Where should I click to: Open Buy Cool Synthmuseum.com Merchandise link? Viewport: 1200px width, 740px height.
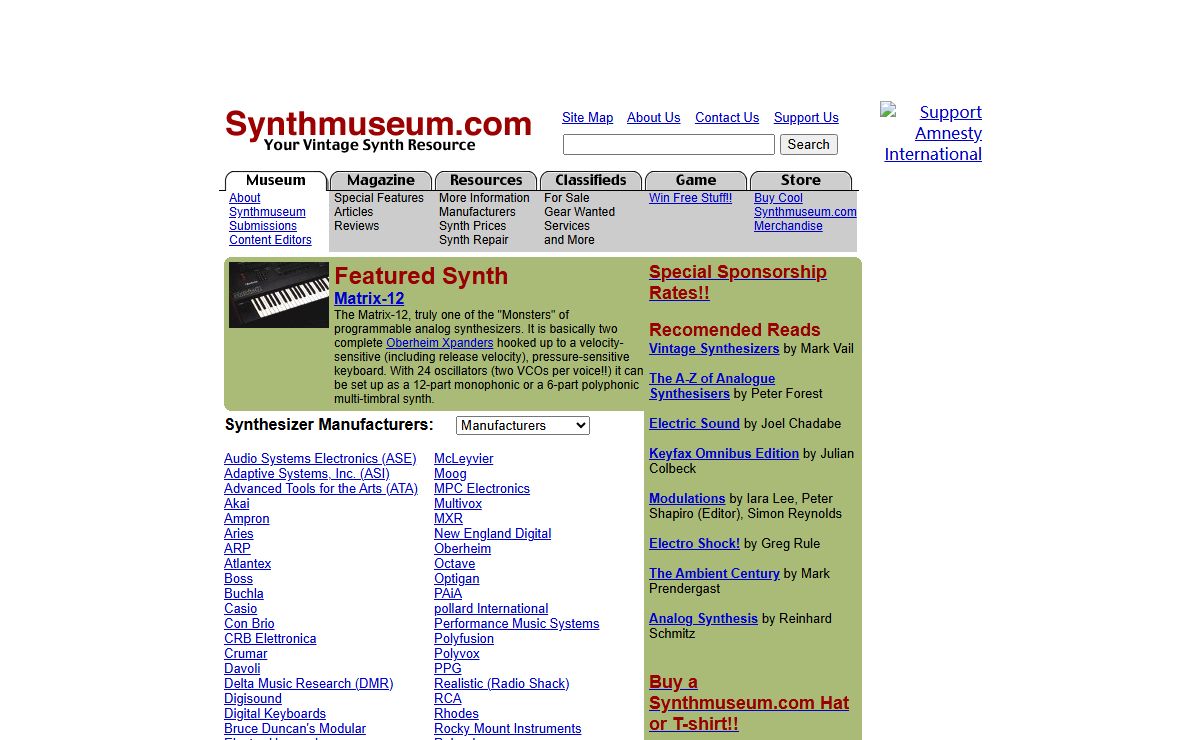805,212
